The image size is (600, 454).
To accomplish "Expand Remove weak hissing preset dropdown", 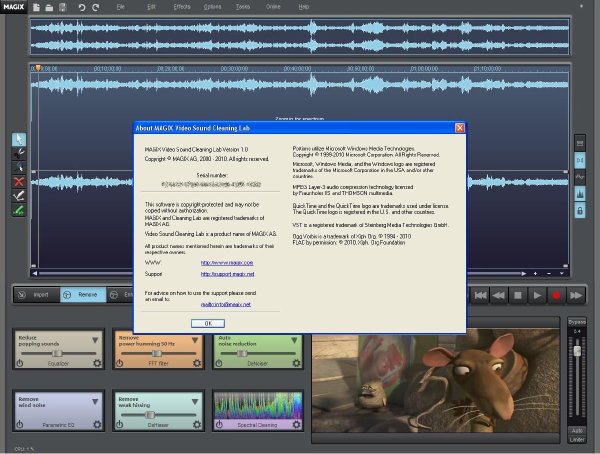I will coord(195,402).
